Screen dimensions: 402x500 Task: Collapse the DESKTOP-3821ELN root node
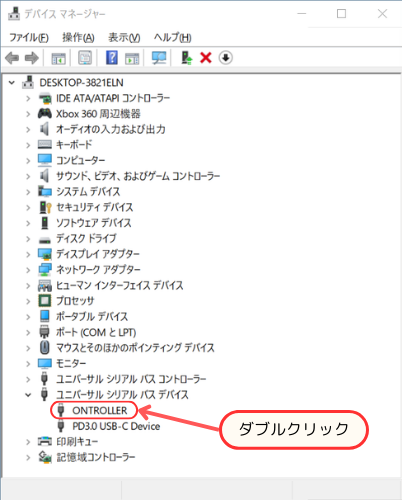(12, 82)
